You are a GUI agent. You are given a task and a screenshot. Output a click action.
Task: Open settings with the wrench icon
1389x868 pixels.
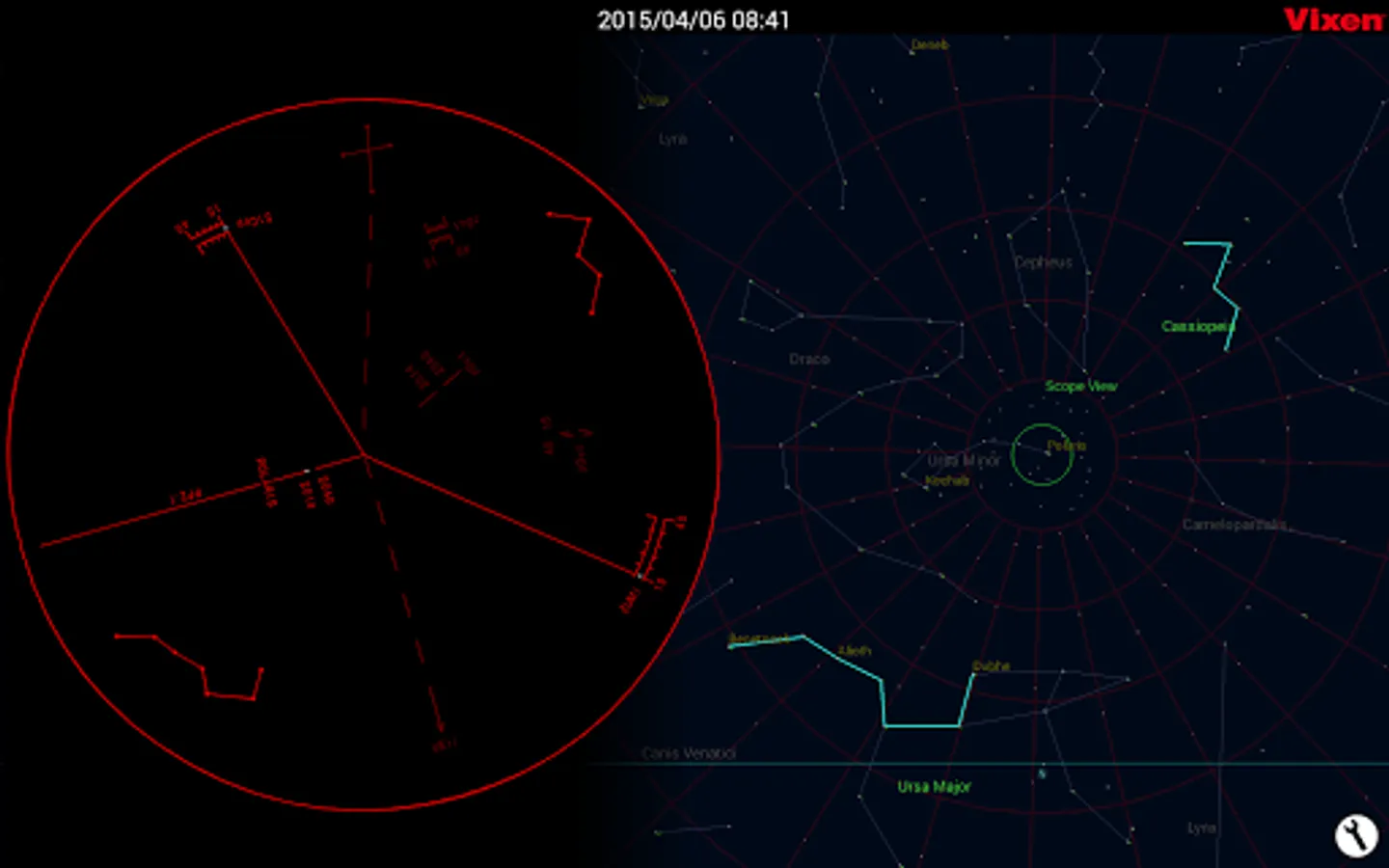coord(1355,835)
